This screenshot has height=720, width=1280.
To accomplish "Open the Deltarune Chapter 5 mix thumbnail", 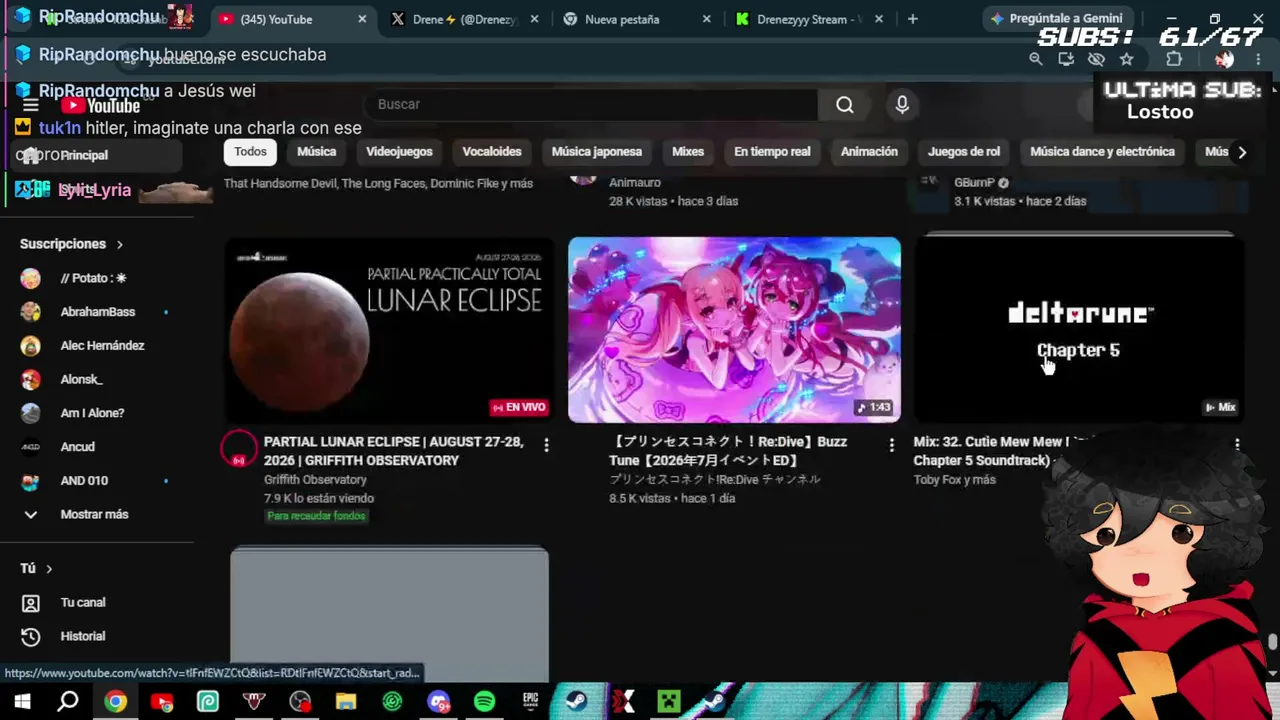I will (1079, 330).
